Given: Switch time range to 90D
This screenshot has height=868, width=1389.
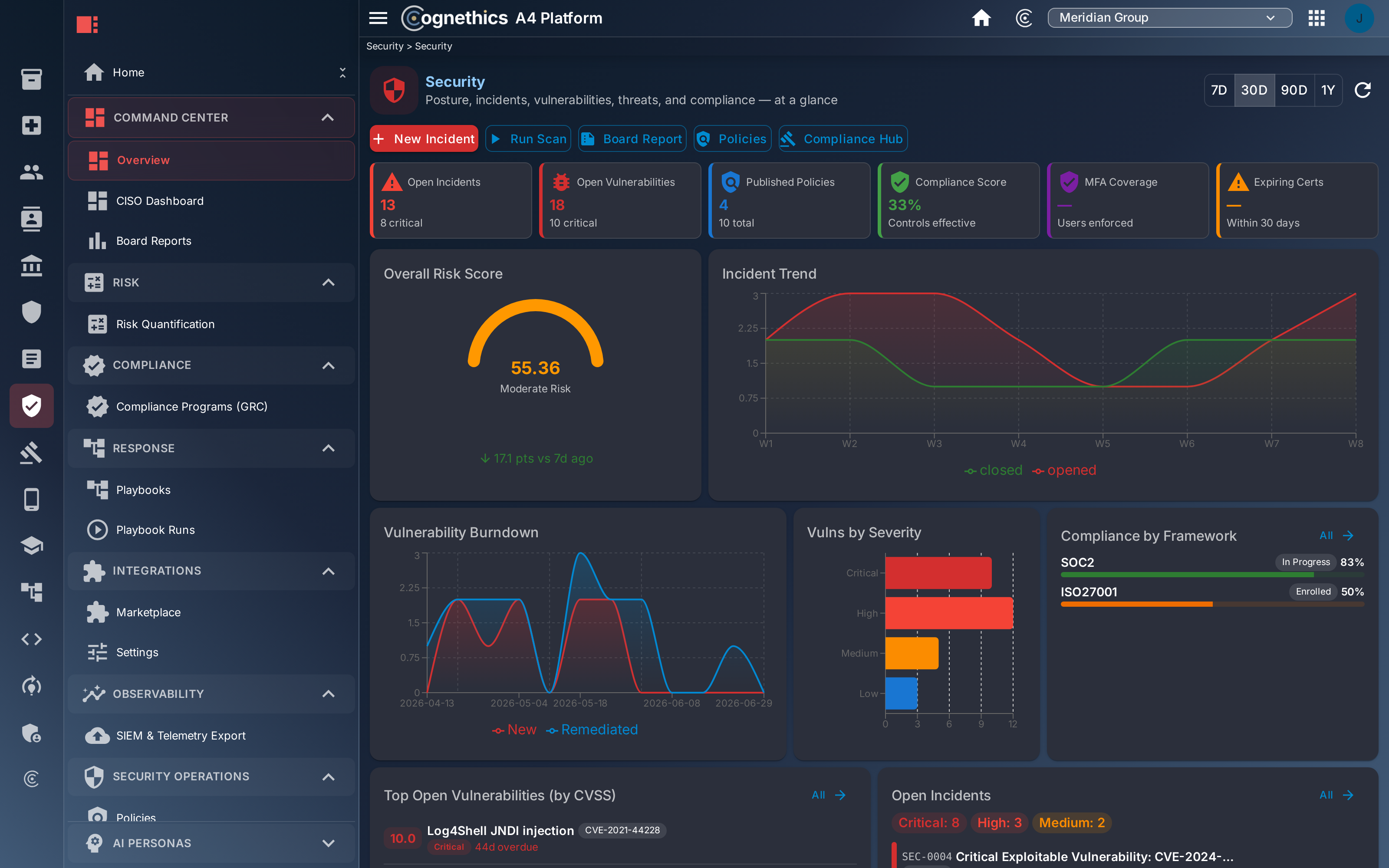Looking at the screenshot, I should pos(1294,90).
